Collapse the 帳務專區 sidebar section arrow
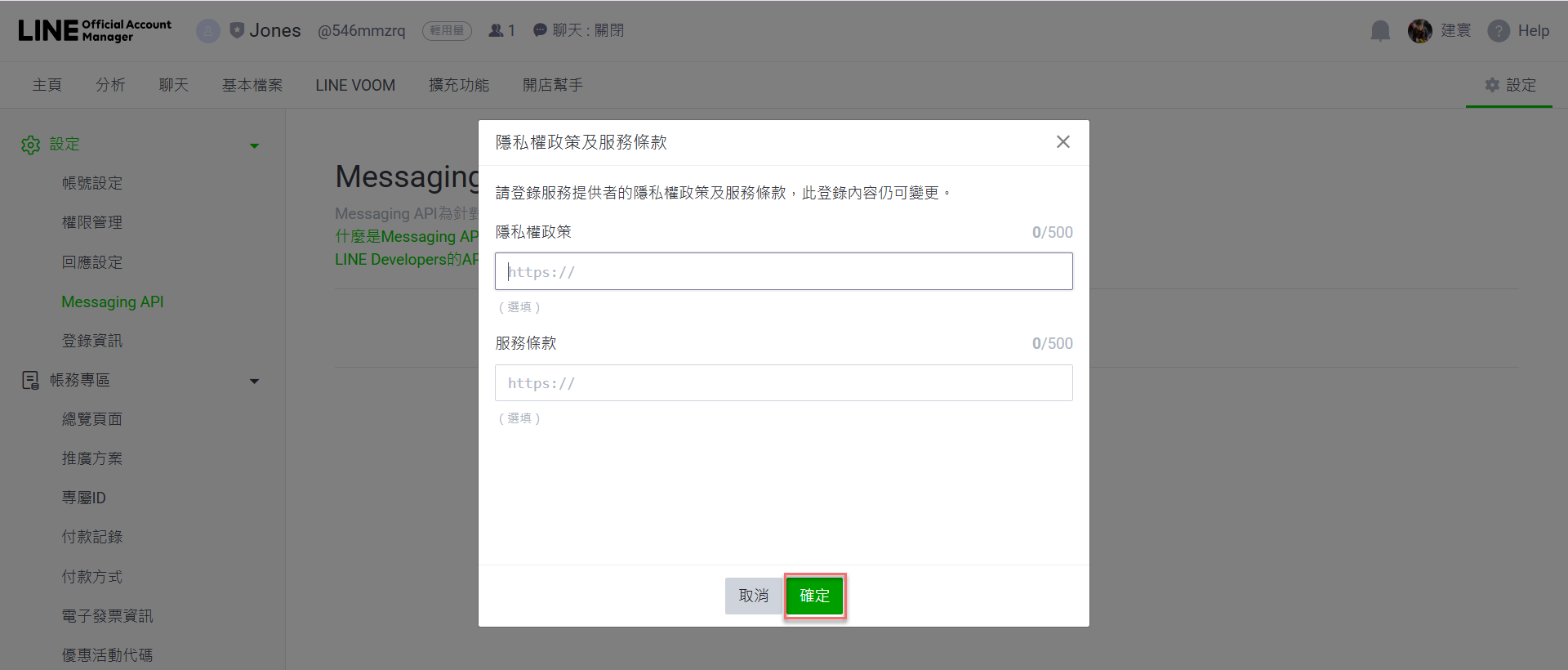Viewport: 1568px width, 670px height. 254,381
